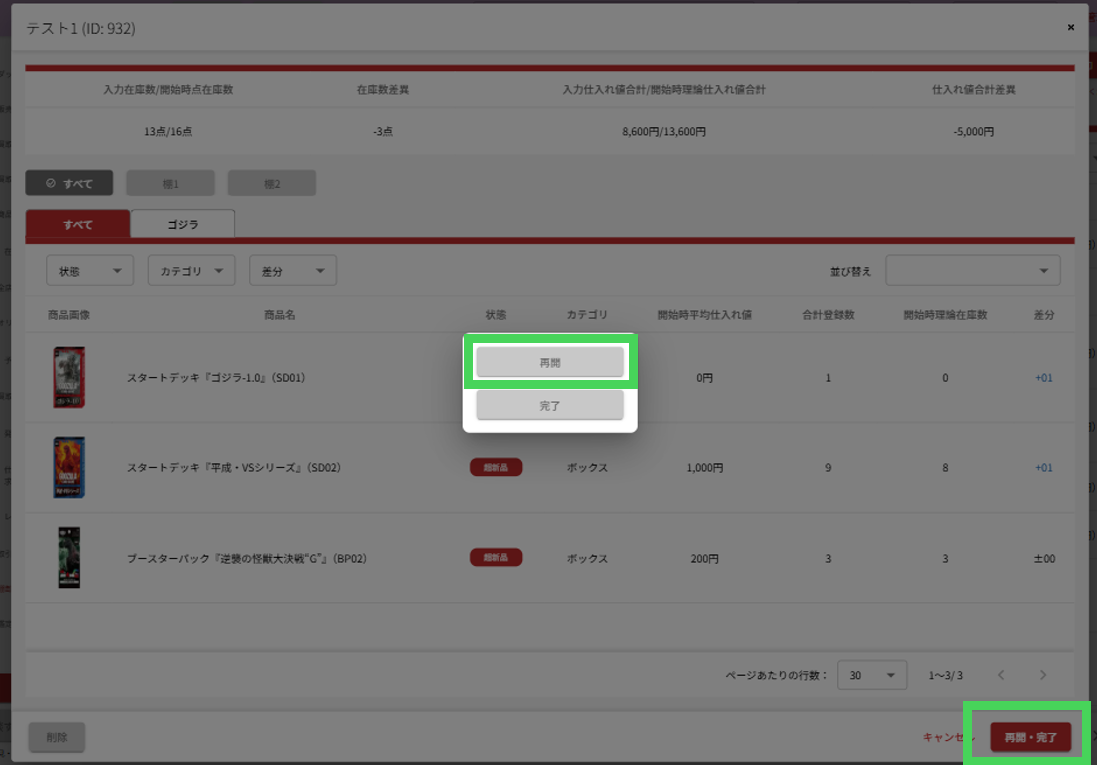Go to next page with right chevron
The width and height of the screenshot is (1097, 765).
click(x=1043, y=675)
